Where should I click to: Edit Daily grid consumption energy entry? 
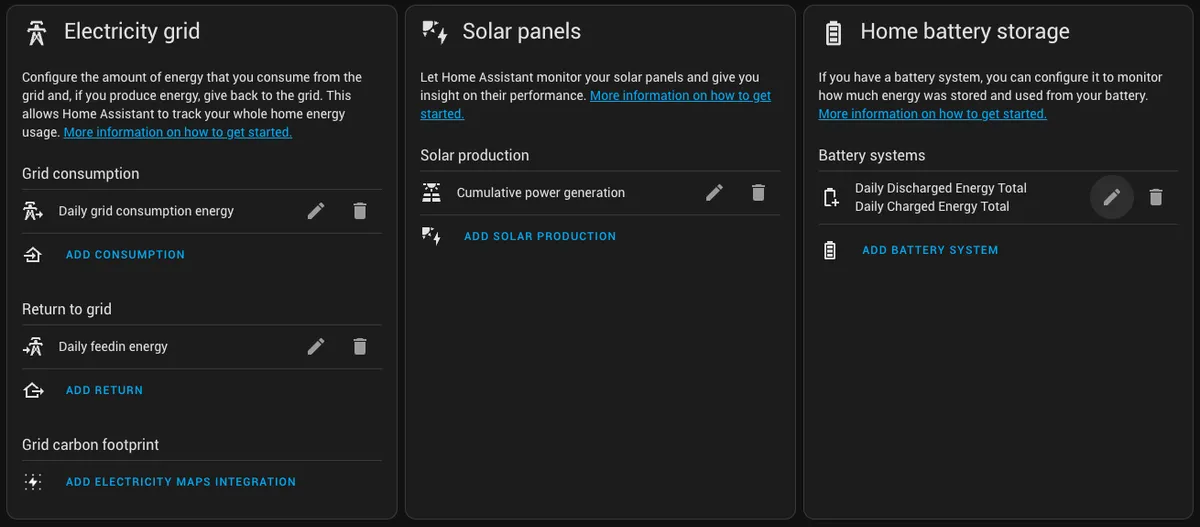[x=316, y=211]
